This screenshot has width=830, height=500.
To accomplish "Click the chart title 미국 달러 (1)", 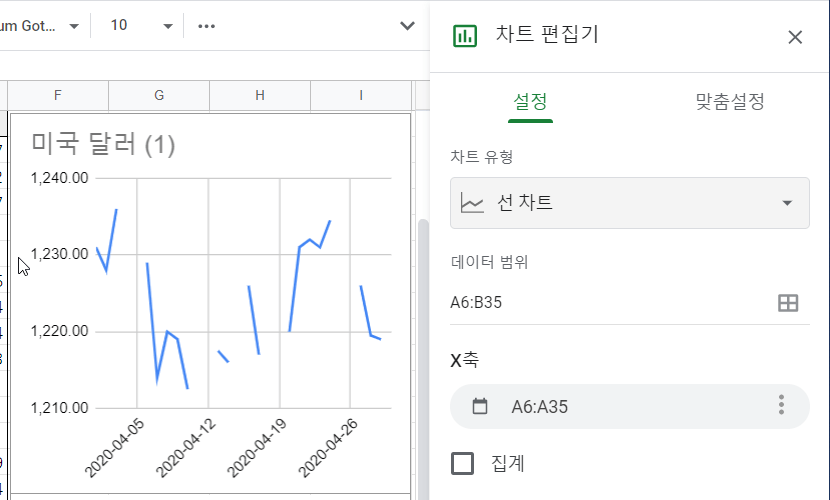I will pos(103,145).
